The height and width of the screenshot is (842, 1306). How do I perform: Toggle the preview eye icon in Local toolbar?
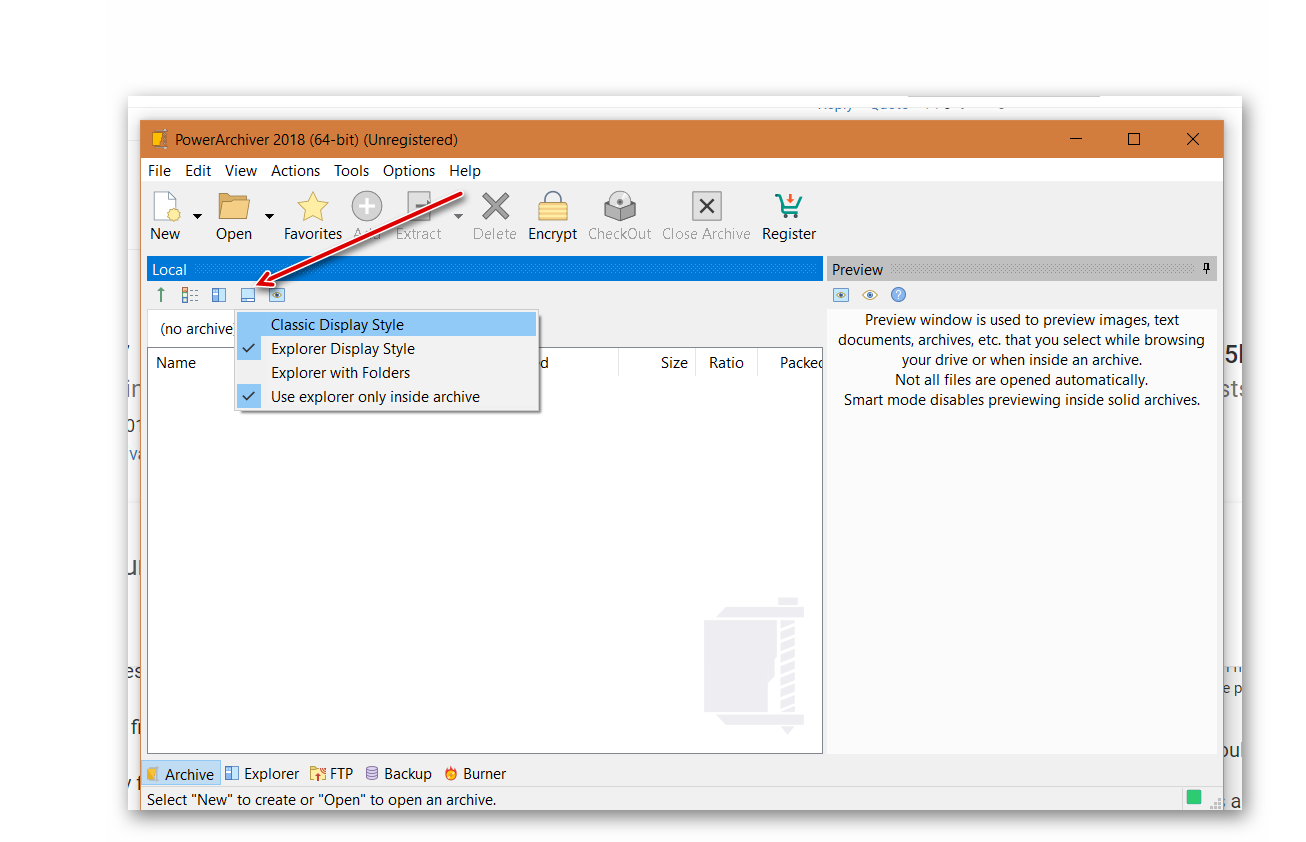(x=277, y=295)
